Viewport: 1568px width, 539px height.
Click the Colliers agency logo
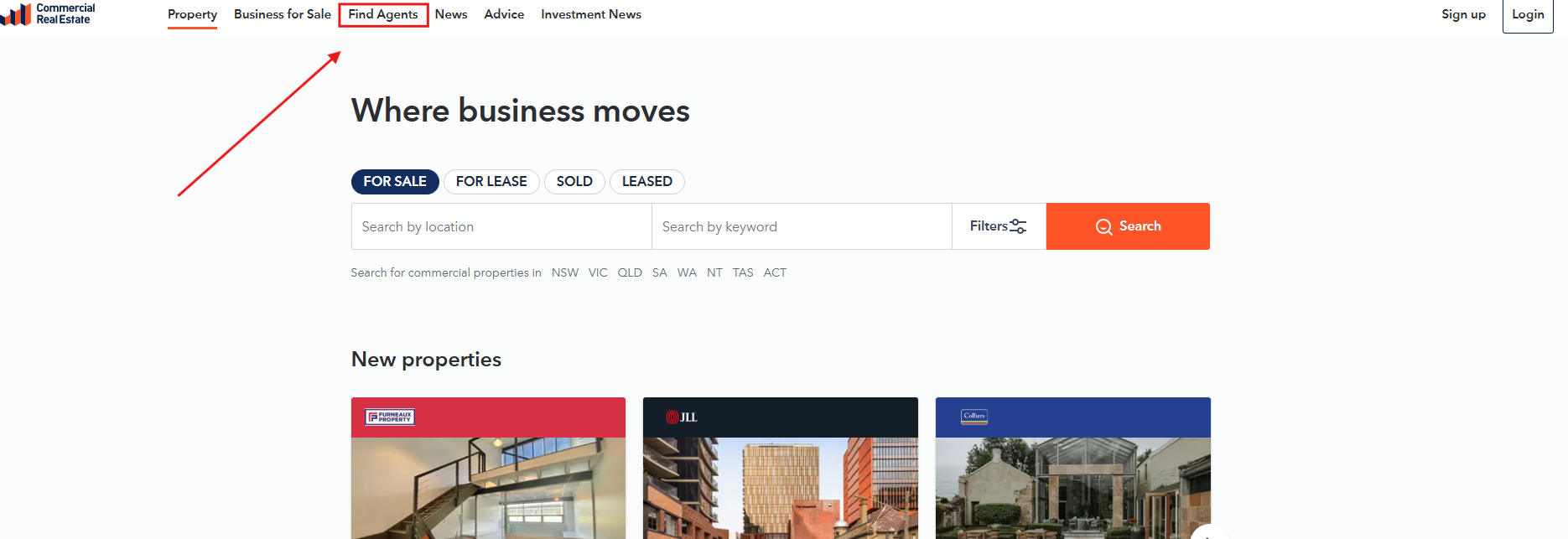tap(974, 417)
